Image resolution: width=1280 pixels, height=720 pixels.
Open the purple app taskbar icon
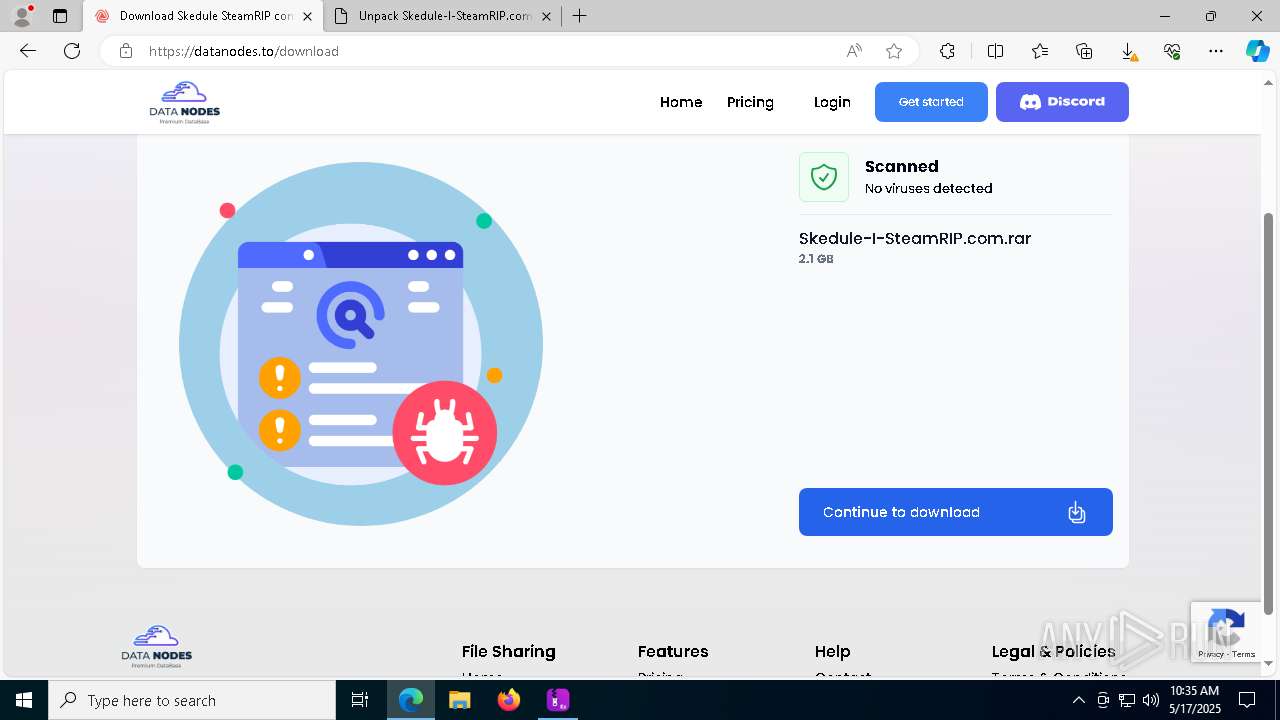(x=557, y=700)
